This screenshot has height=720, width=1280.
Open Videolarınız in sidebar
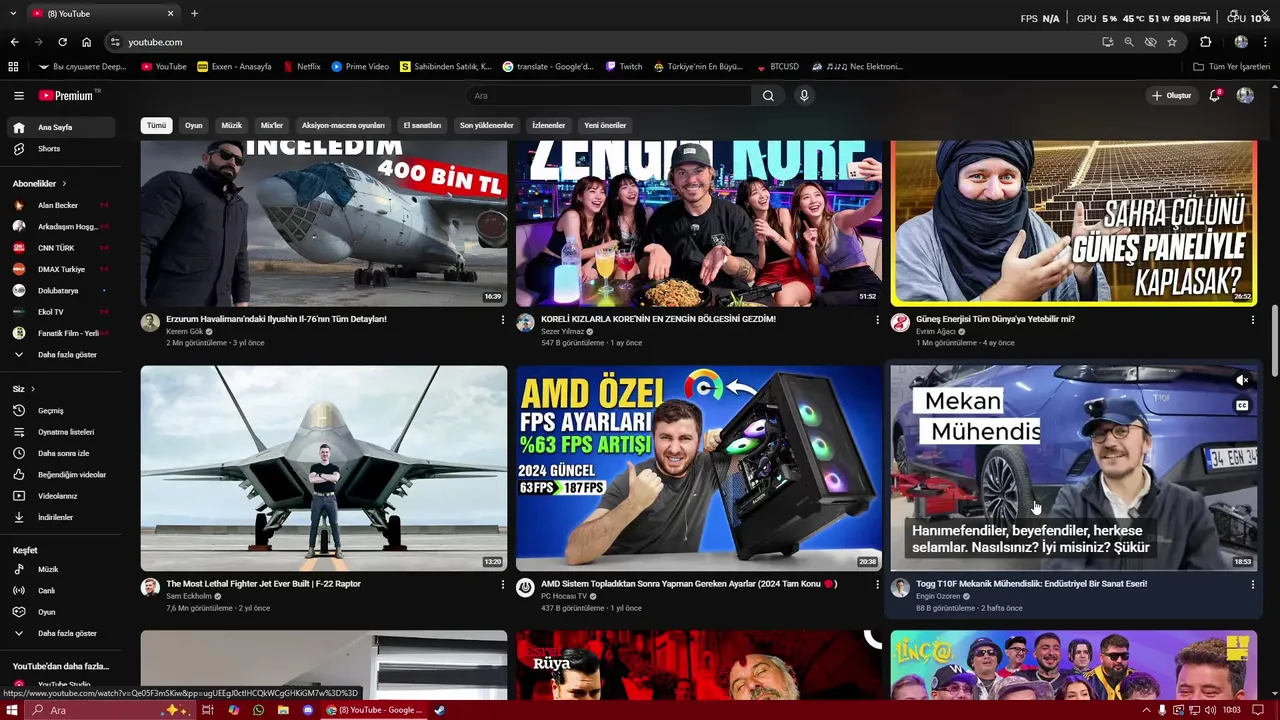click(x=63, y=496)
